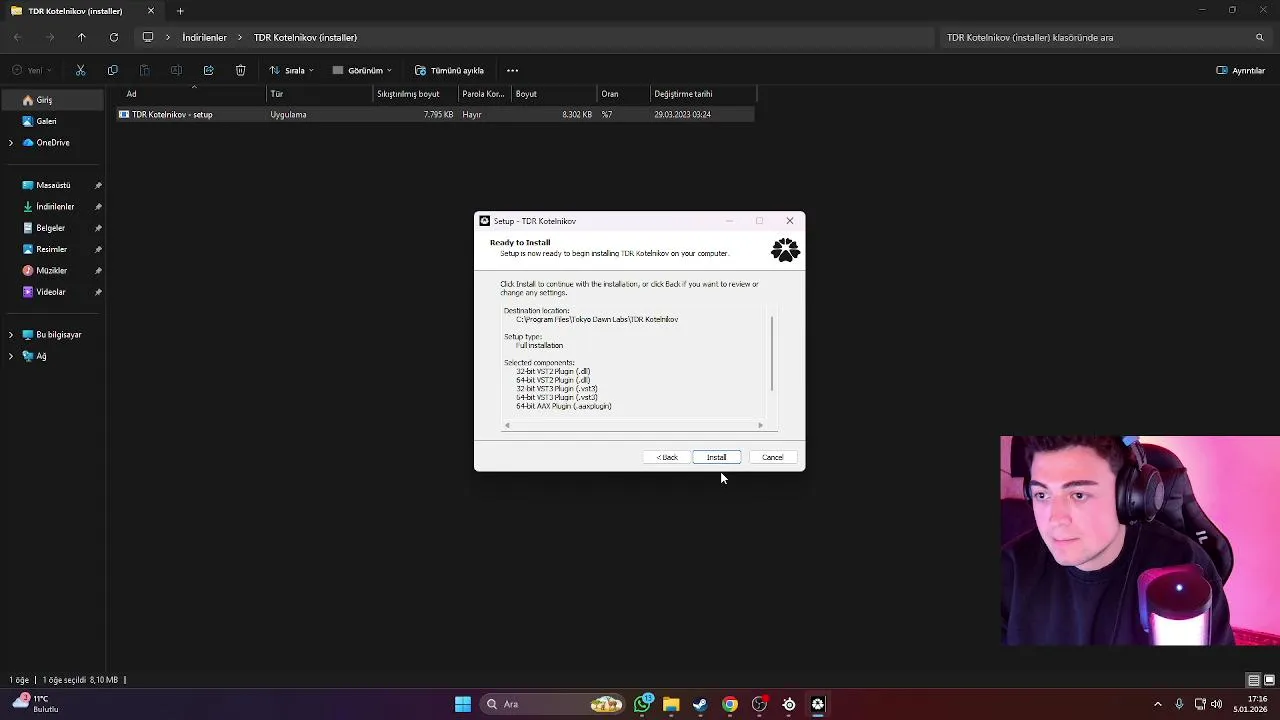Click İndirilenler in the address breadcrumb
Image resolution: width=1280 pixels, height=720 pixels.
point(204,37)
